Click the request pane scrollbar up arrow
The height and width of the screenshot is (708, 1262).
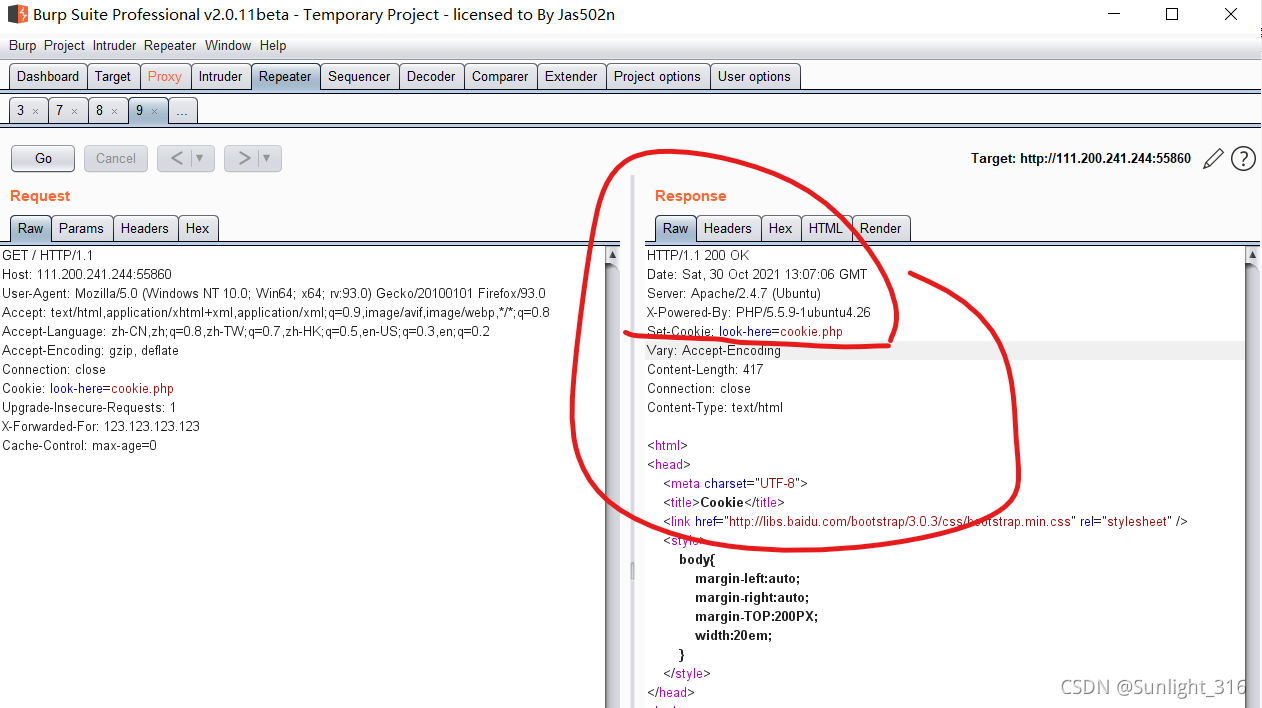pyautogui.click(x=613, y=256)
